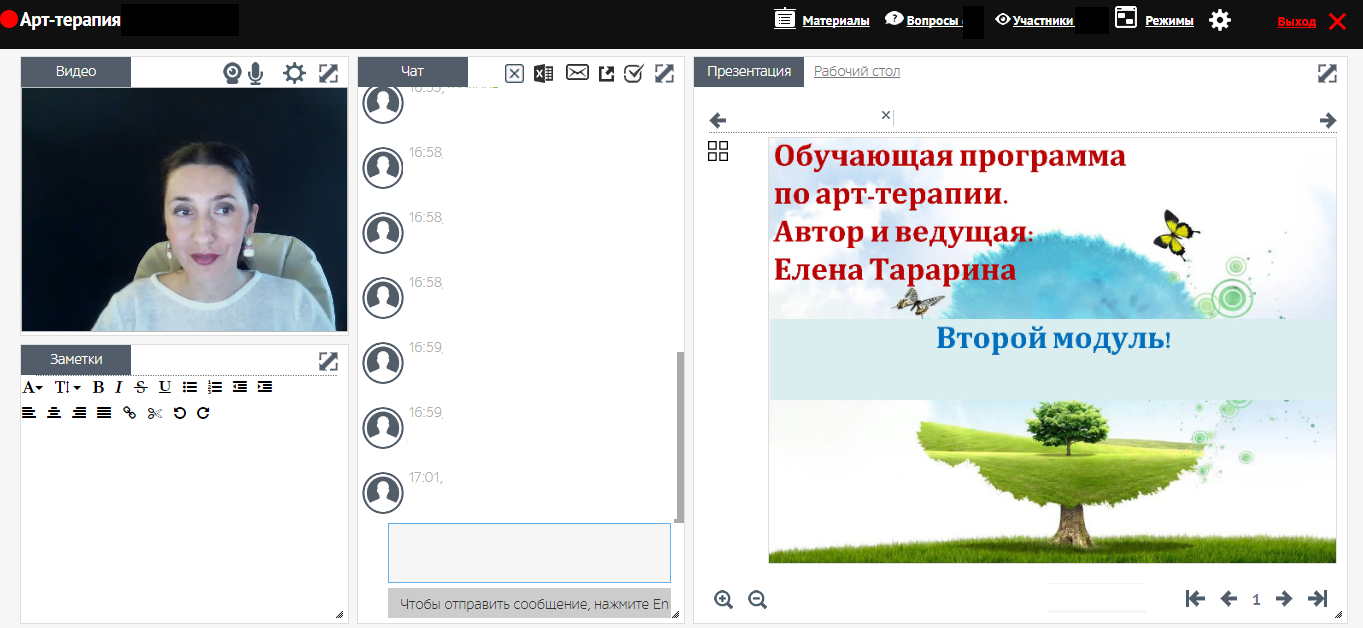Viewport: 1363px width, 628px height.
Task: Redo the last Notes edit
Action: (x=203, y=413)
